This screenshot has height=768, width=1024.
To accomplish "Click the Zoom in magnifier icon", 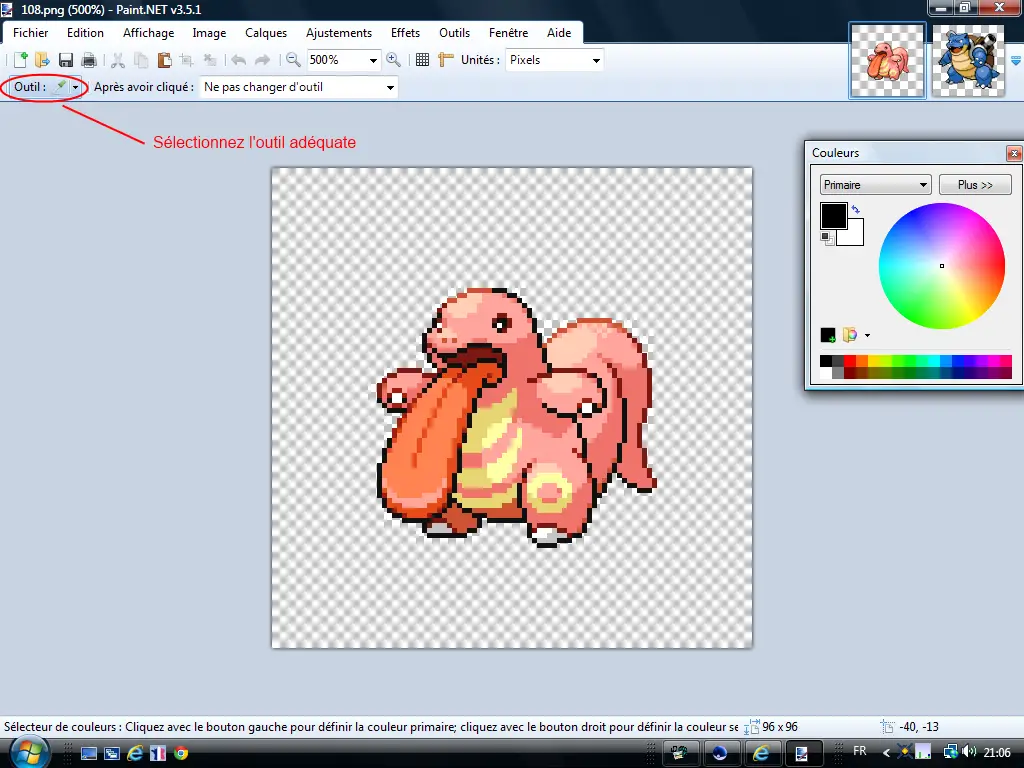I will coord(393,60).
